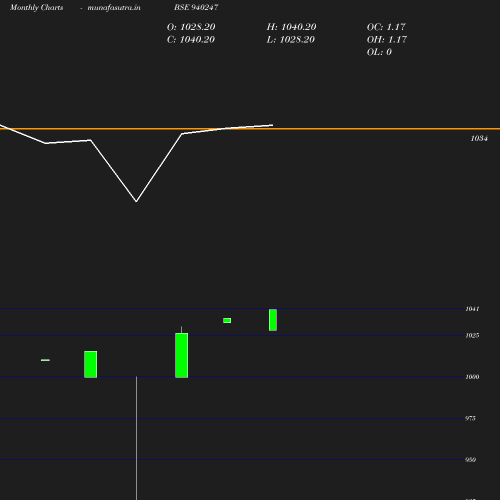Click the 975 price axis label

coord(470,418)
